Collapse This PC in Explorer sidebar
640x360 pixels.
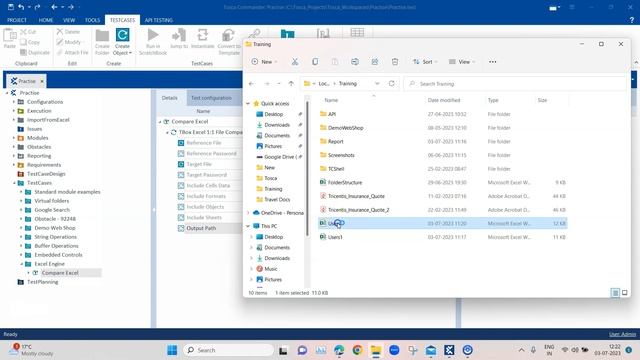248,226
